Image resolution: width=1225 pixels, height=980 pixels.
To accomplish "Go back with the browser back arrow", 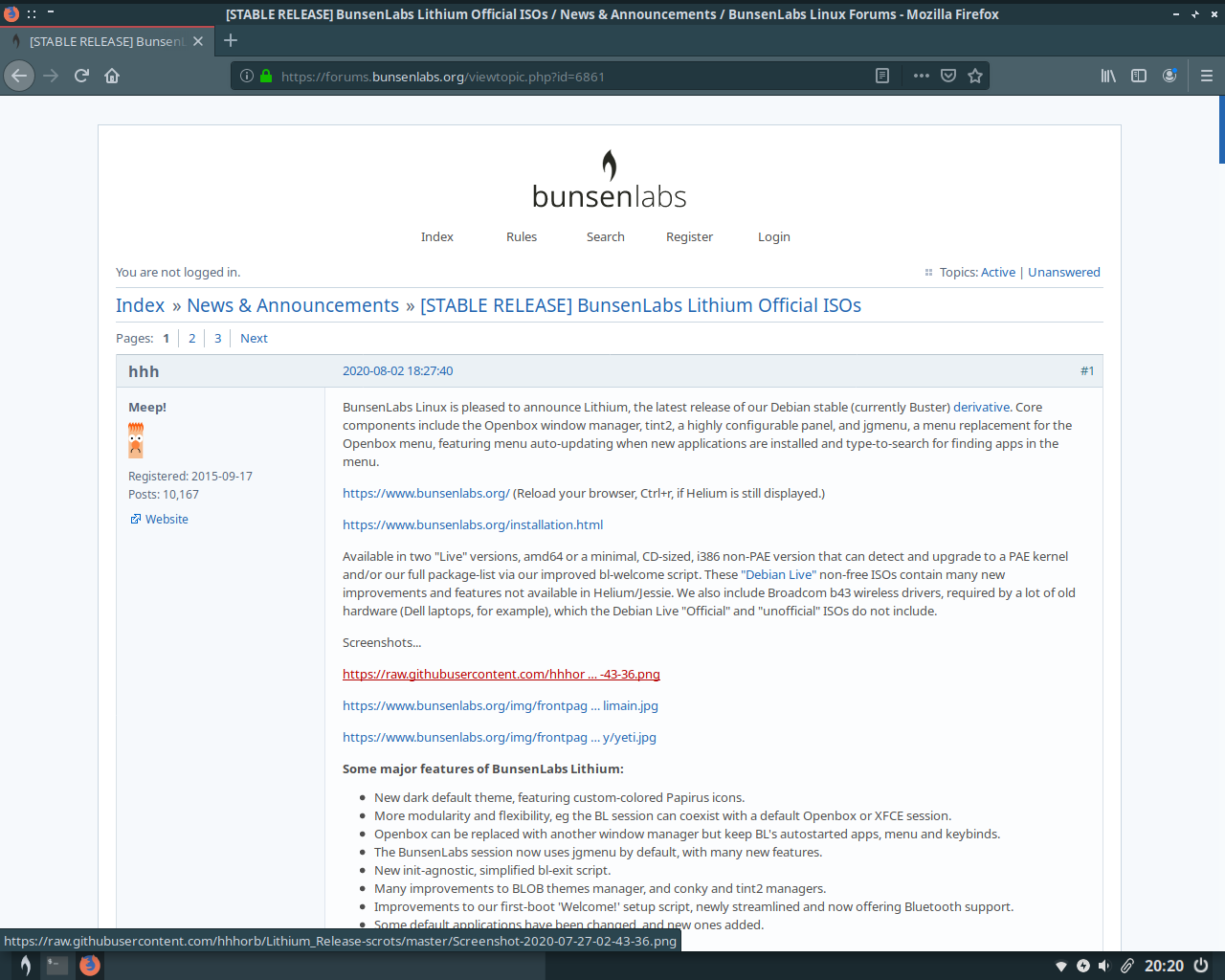I will coord(19,76).
